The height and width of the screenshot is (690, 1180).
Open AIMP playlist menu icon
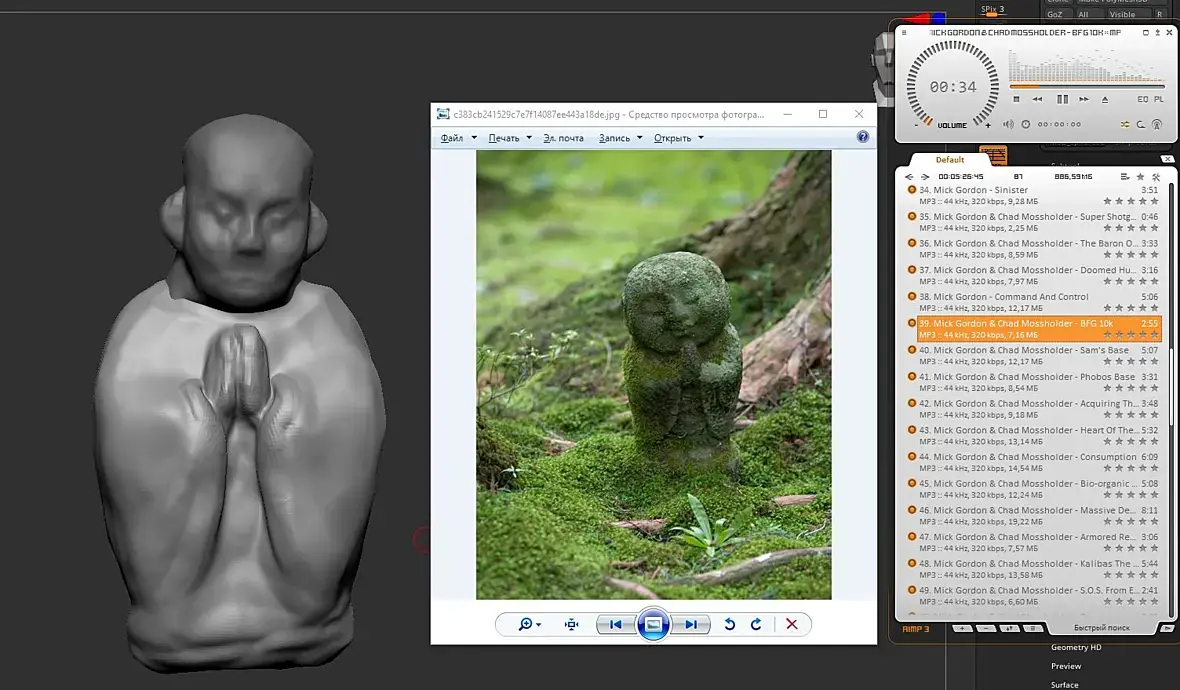coord(1125,177)
